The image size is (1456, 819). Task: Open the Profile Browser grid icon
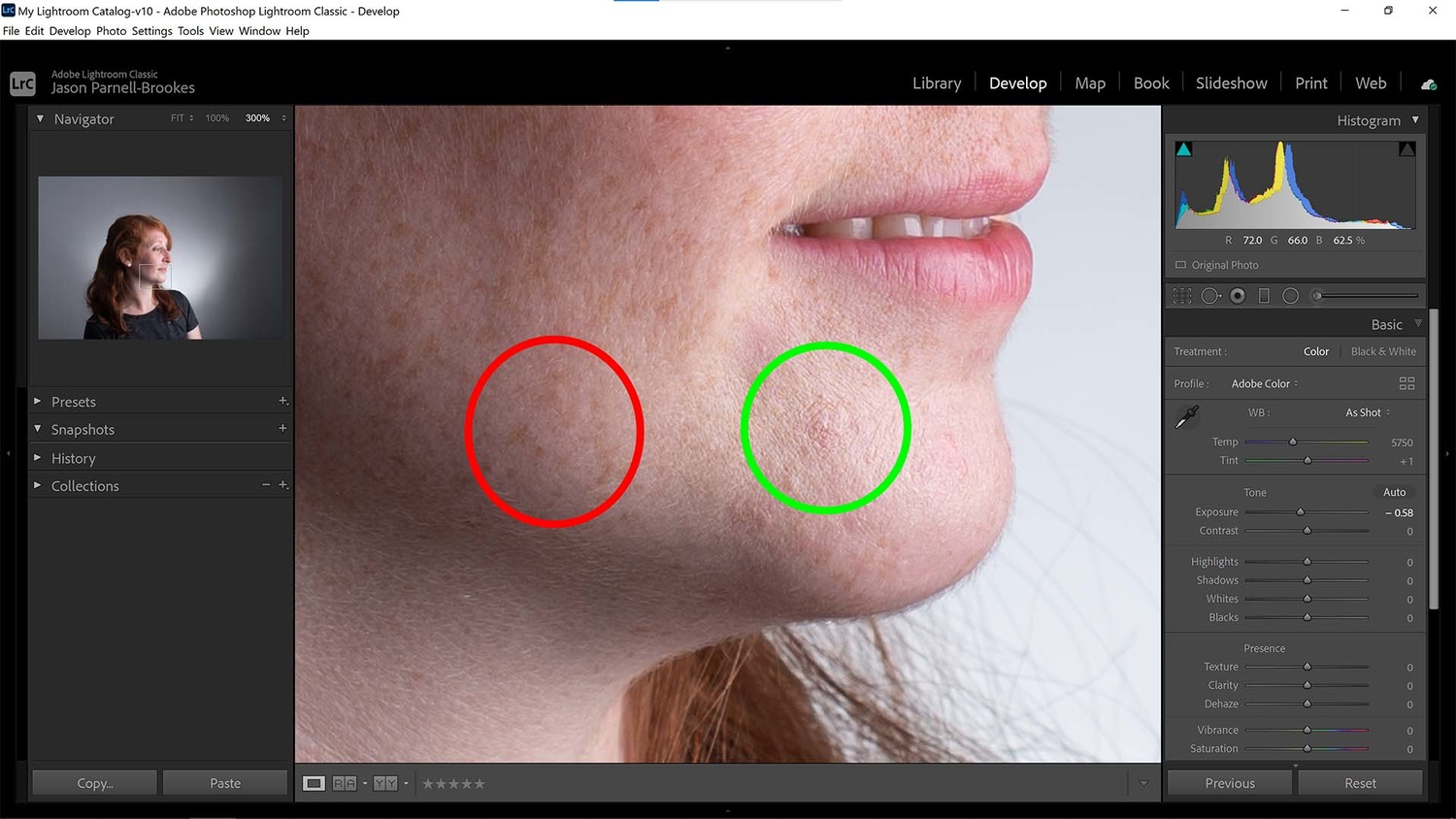pos(1406,383)
